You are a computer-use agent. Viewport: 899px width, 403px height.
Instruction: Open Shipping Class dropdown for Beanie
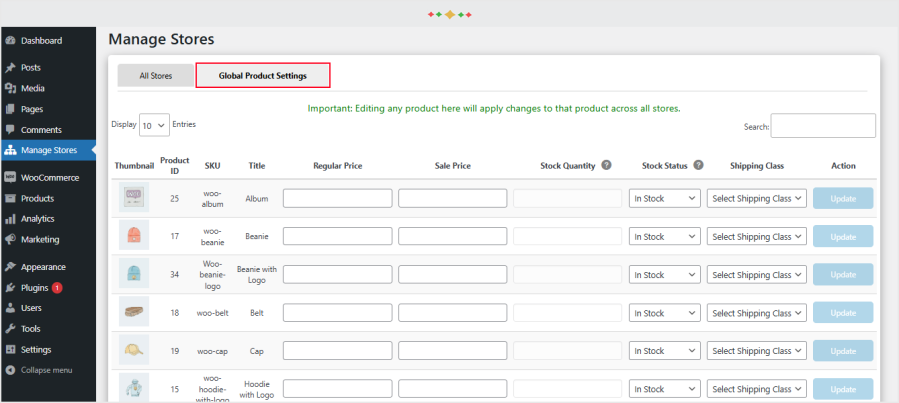tap(757, 237)
